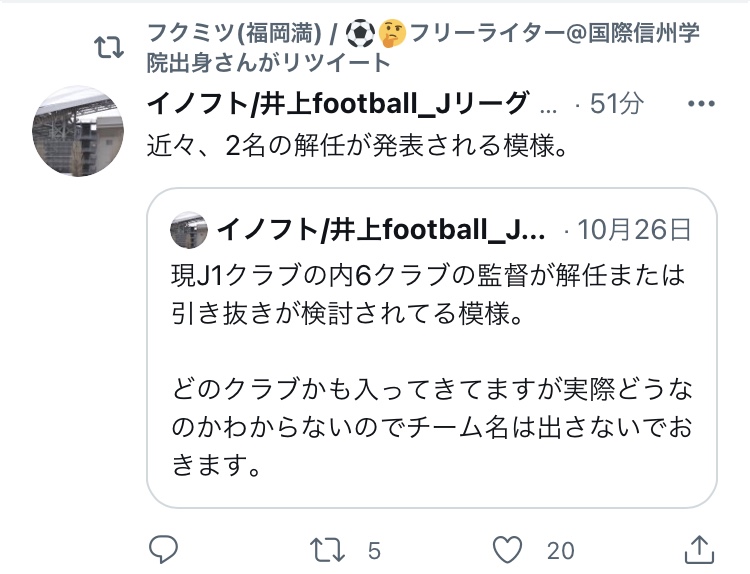Share the tweet via the share icon
Screen dimensions: 750x574
click(700, 547)
